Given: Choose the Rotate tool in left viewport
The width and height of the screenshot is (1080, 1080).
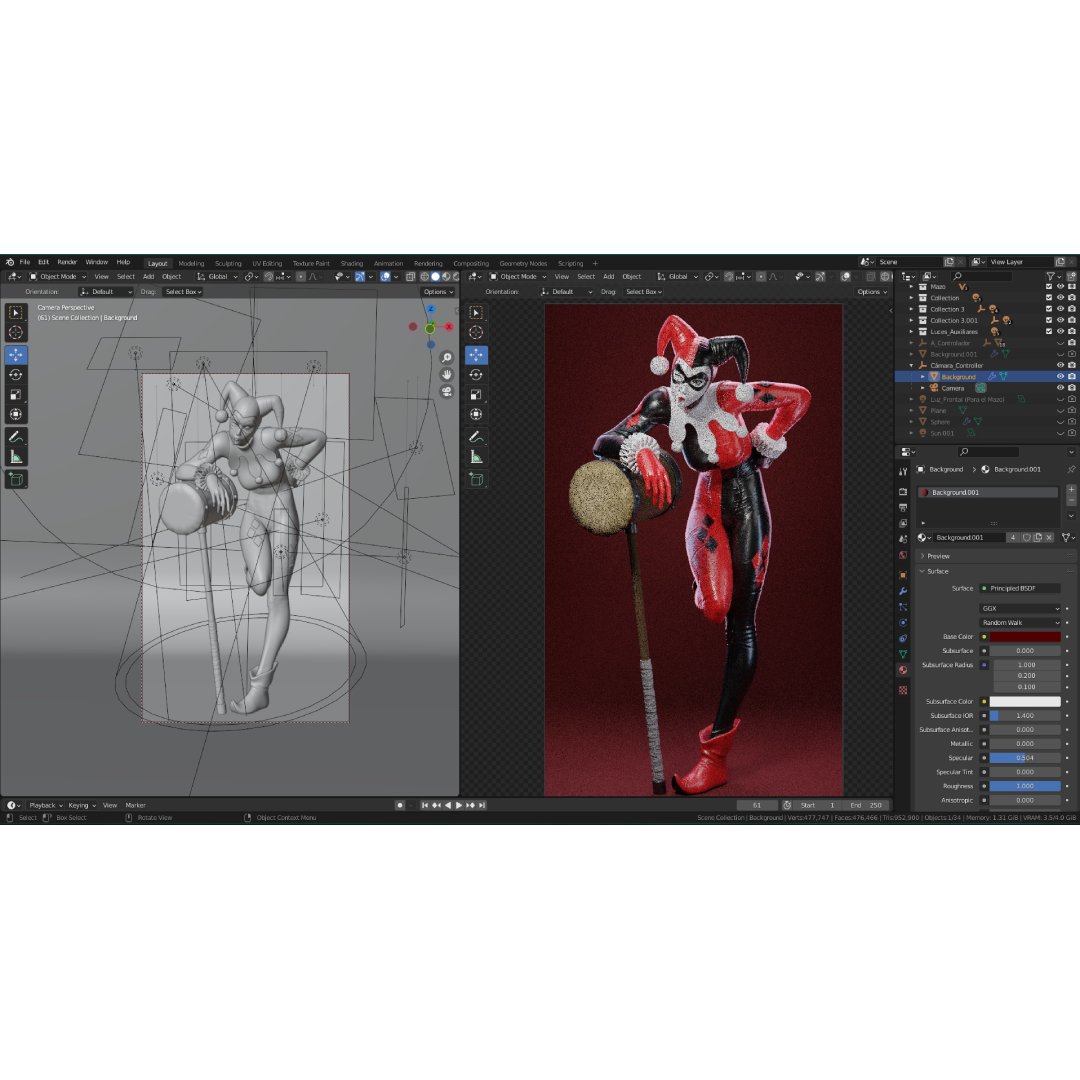Looking at the screenshot, I should pos(16,375).
